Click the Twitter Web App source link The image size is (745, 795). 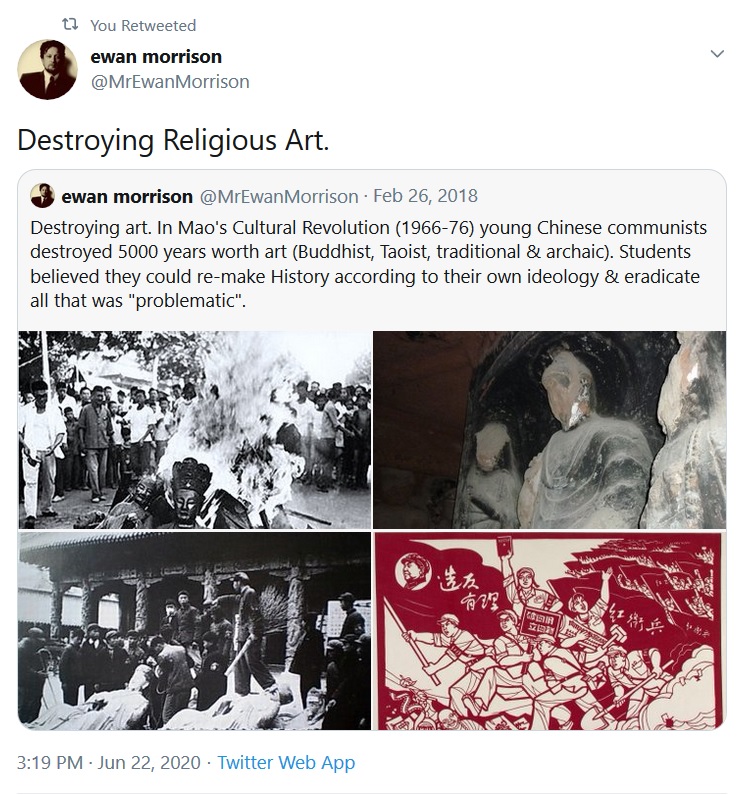click(x=286, y=763)
